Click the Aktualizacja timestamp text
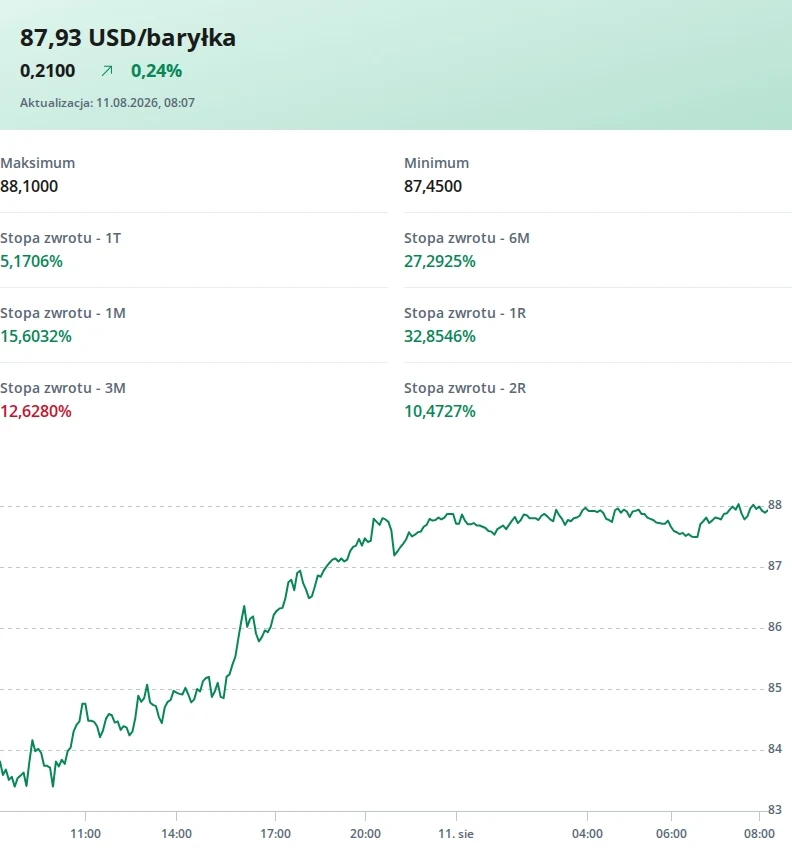The width and height of the screenshot is (792, 865). (107, 103)
